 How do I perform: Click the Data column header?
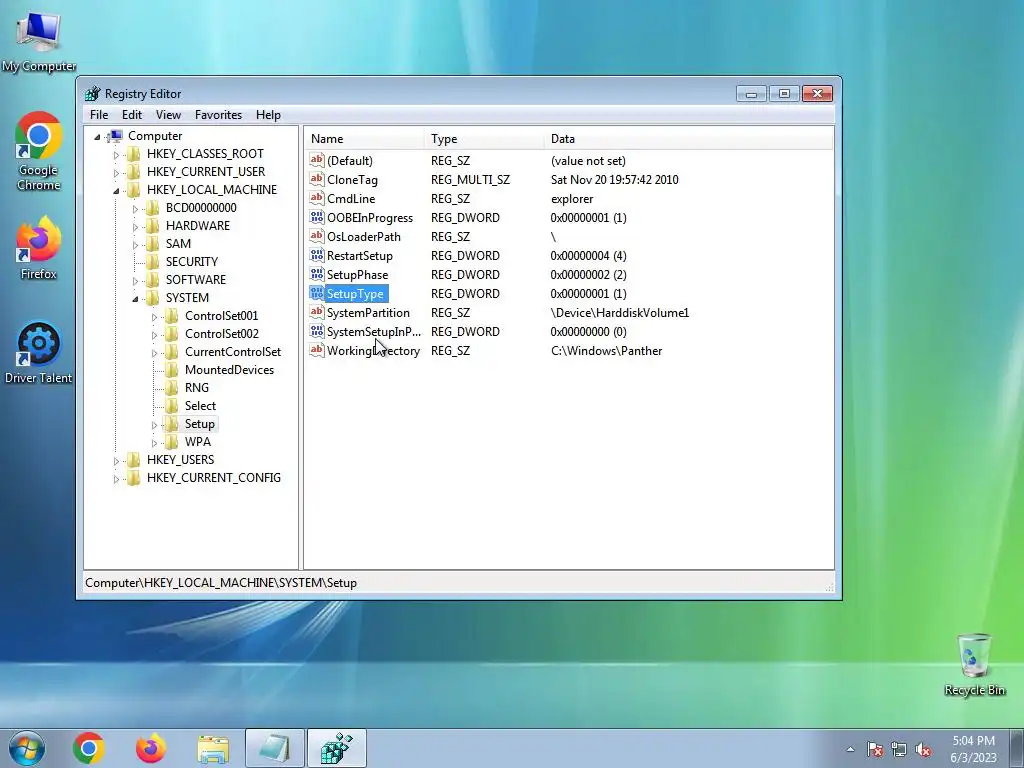coord(688,138)
